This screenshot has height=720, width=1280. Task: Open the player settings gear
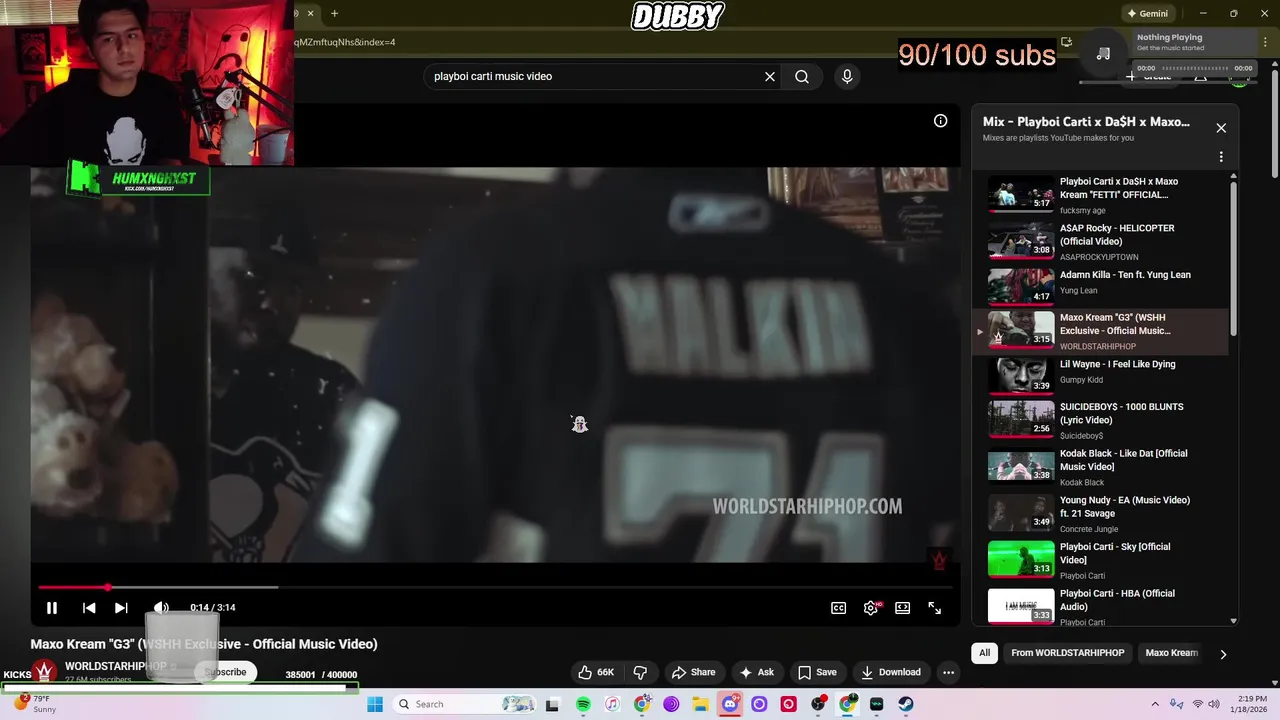871,608
